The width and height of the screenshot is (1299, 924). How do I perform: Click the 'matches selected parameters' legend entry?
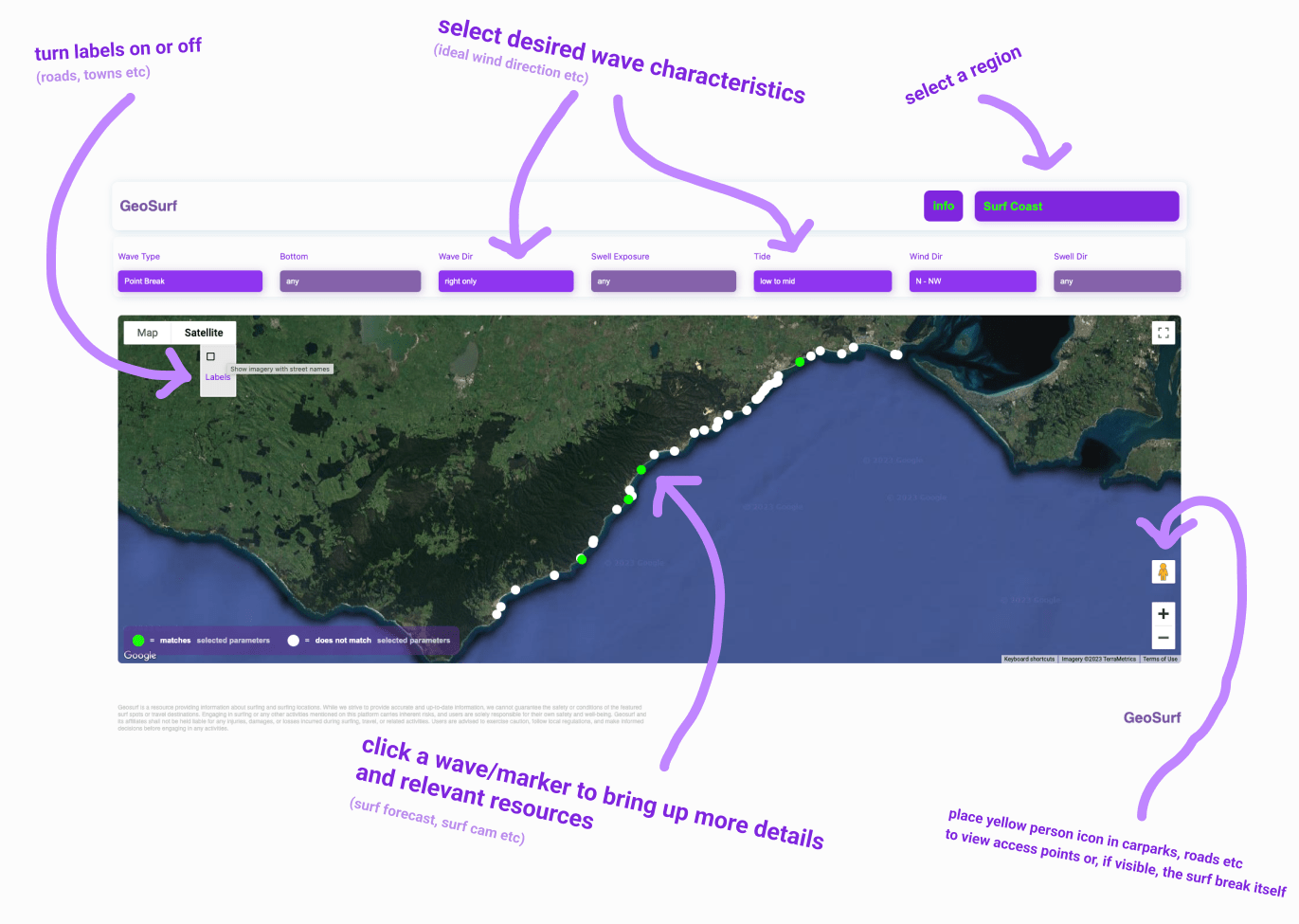202,641
